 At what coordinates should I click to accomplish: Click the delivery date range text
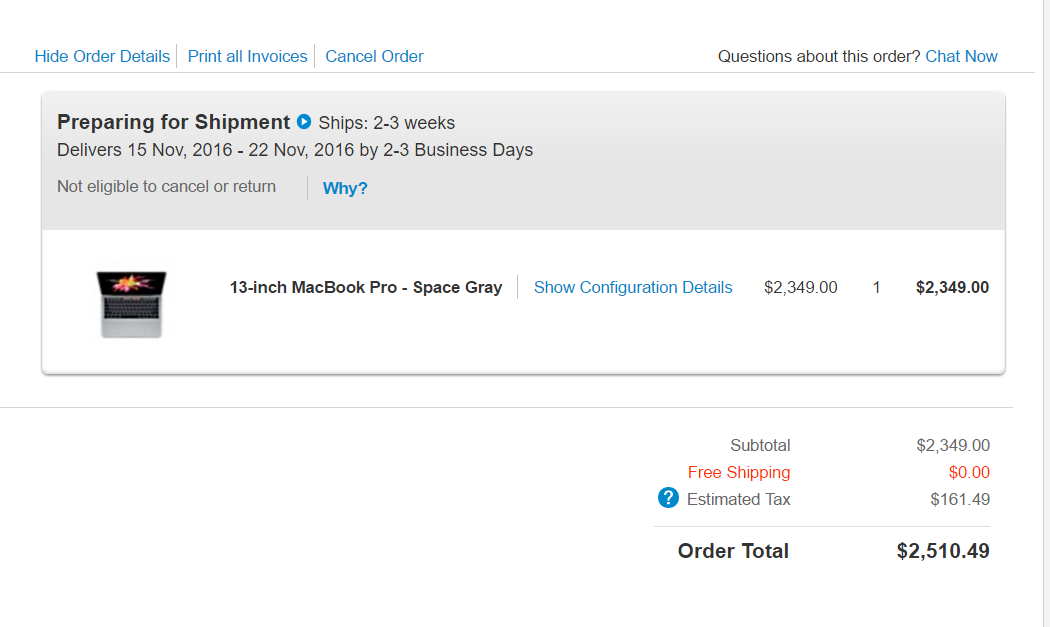[295, 150]
